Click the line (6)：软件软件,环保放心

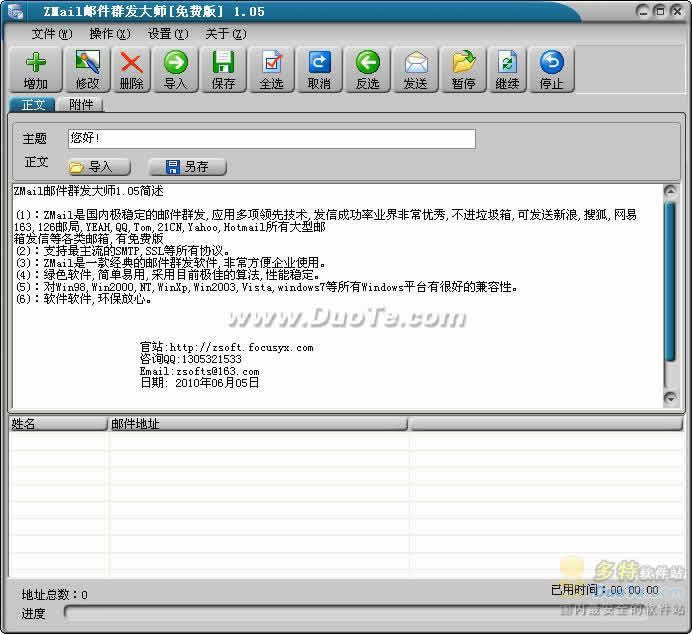[84, 299]
